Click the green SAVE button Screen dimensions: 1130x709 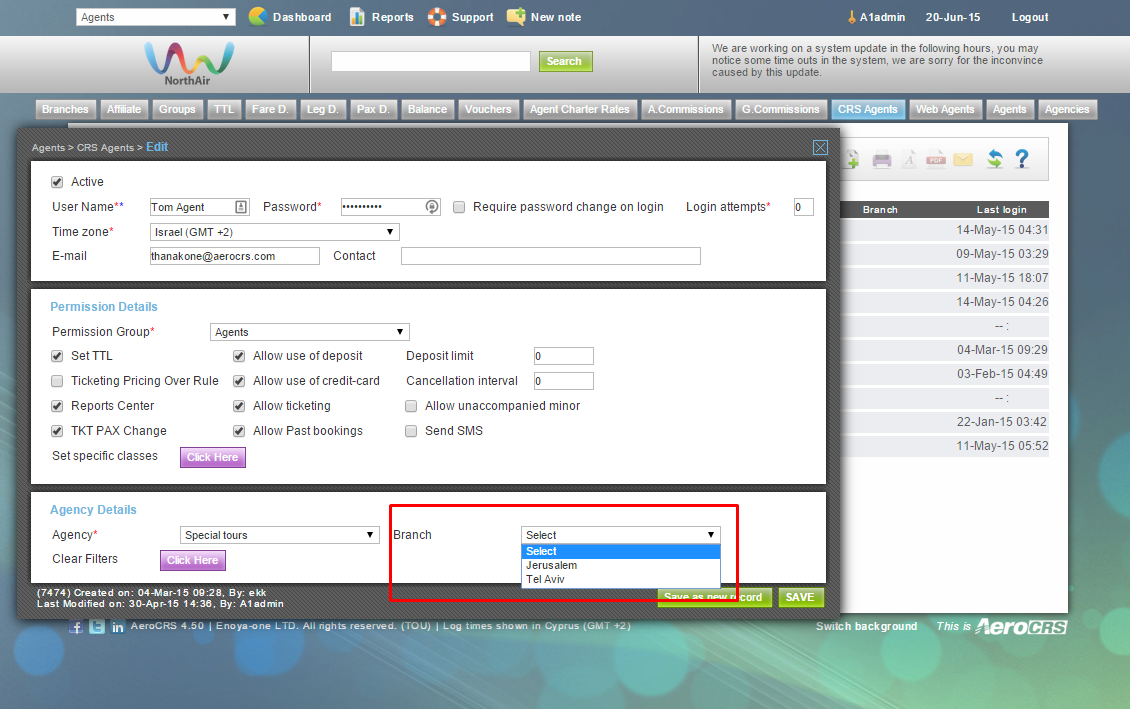click(801, 597)
